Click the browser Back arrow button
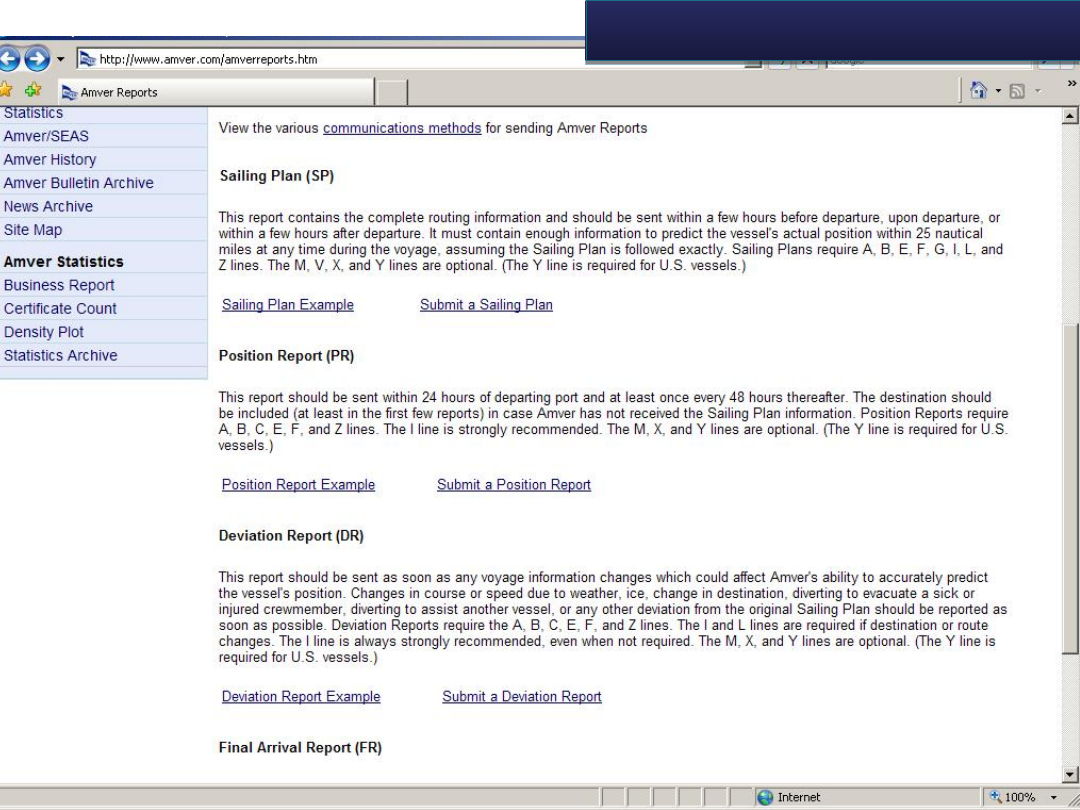This screenshot has width=1080, height=810. click(9, 59)
